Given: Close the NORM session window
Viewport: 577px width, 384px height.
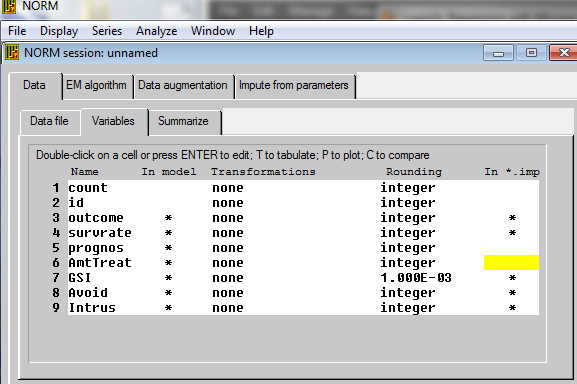Looking at the screenshot, I should [x=563, y=53].
